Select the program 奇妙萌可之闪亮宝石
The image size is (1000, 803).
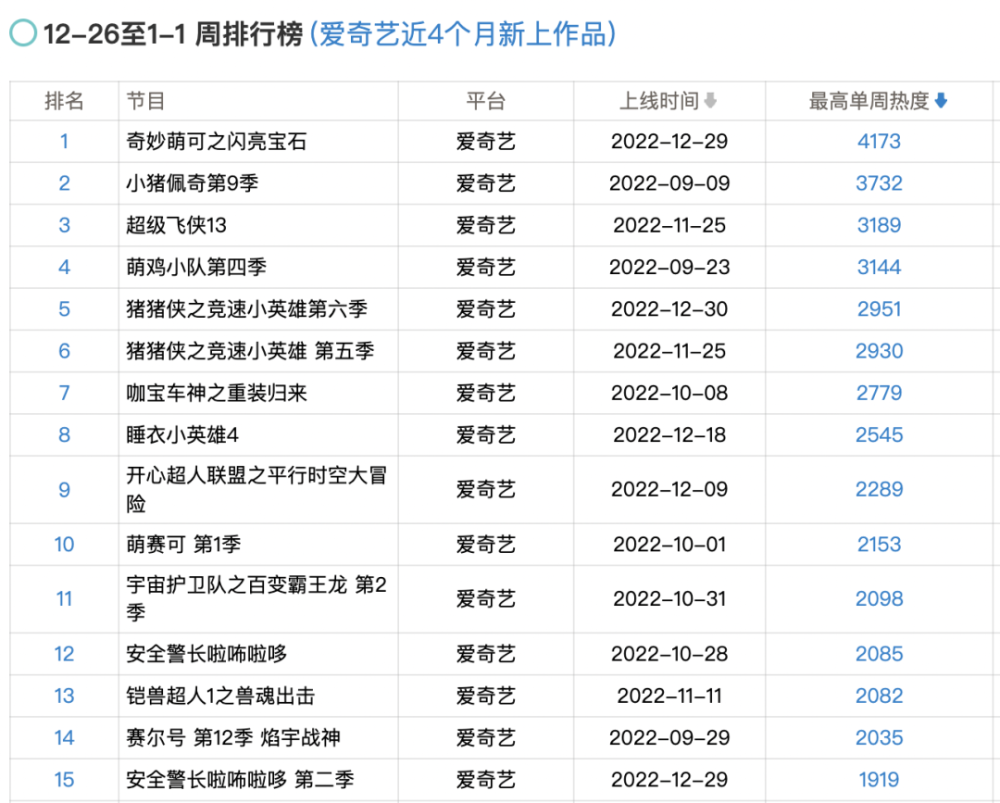(216, 141)
